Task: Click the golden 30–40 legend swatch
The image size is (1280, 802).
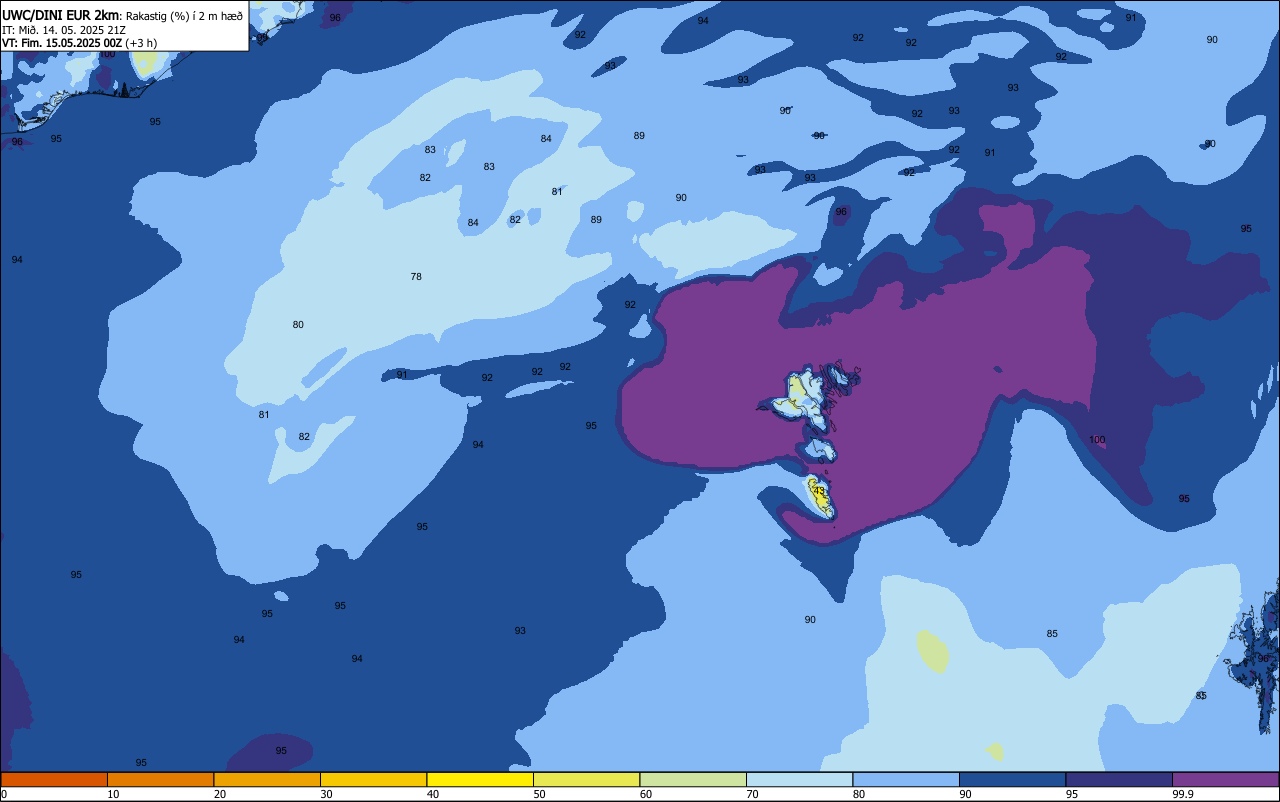Action: tap(373, 779)
